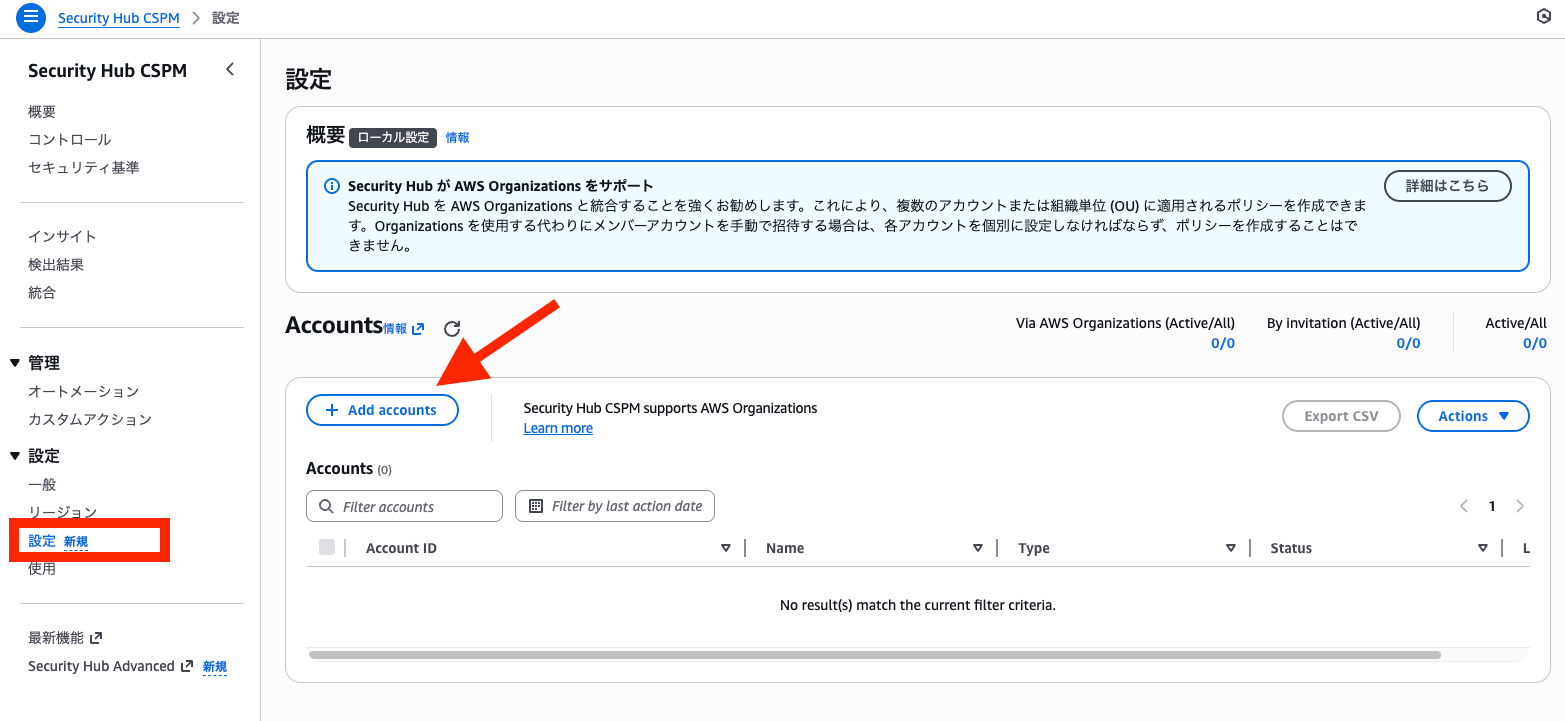The width and height of the screenshot is (1565, 721).
Task: Open the Learn more link
Action: [558, 428]
